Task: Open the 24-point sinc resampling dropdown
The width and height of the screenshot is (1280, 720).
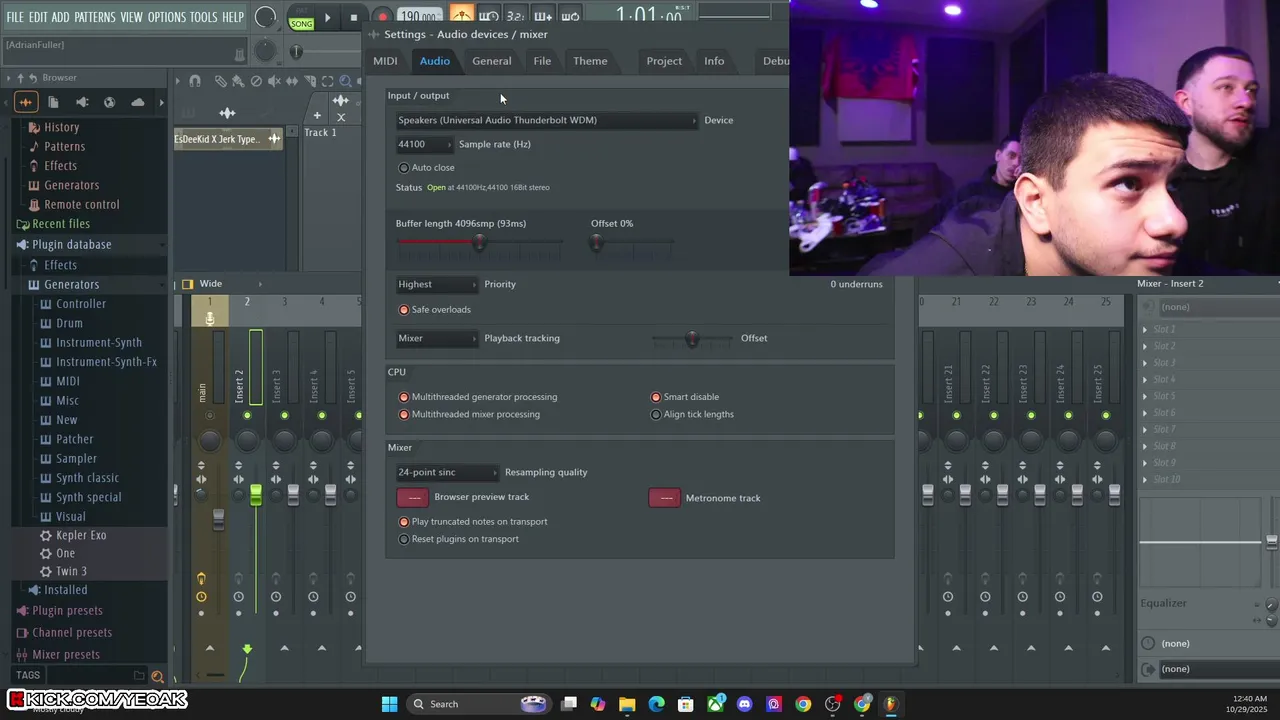Action: [447, 472]
